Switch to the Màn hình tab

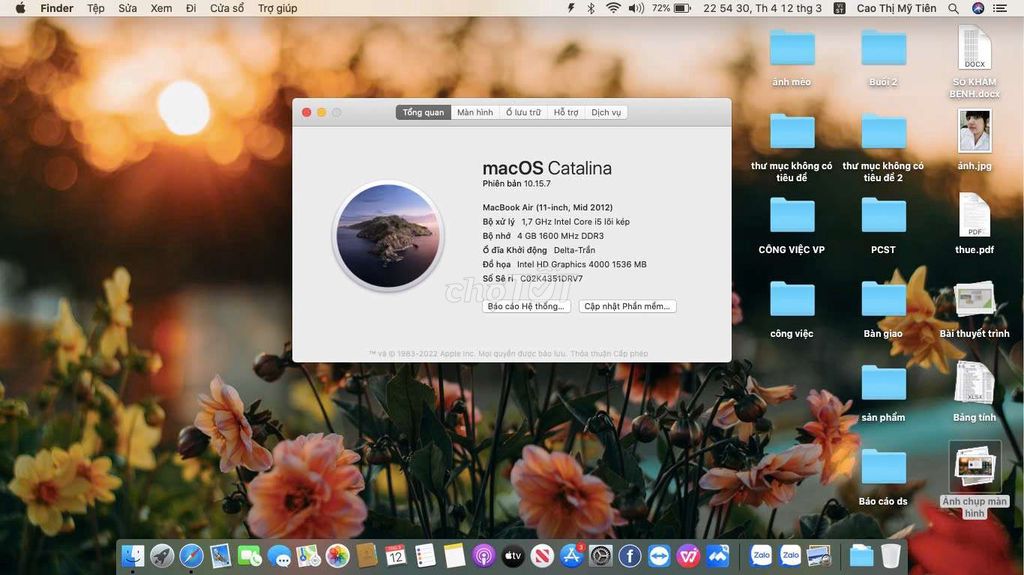(475, 112)
